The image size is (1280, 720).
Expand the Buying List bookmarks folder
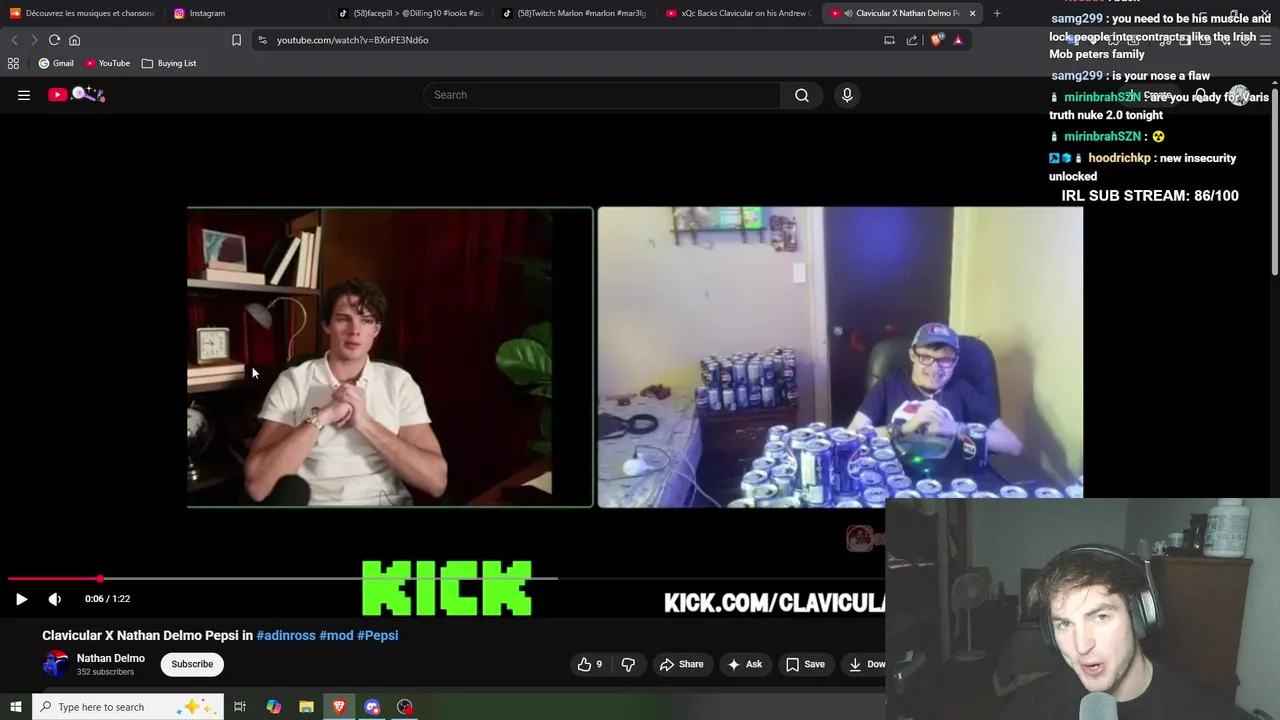click(169, 63)
